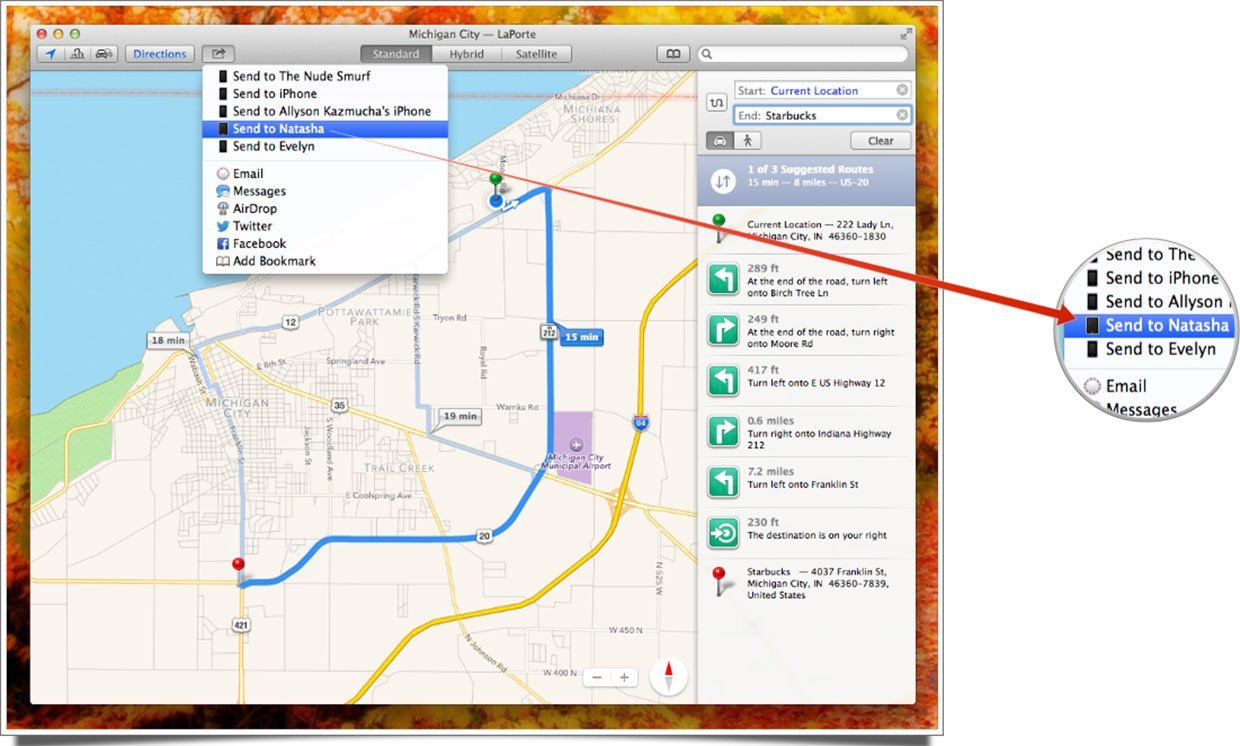Select the 417 ft E US Highway 12 step
Viewport: 1240px width, 746px height.
[806, 380]
